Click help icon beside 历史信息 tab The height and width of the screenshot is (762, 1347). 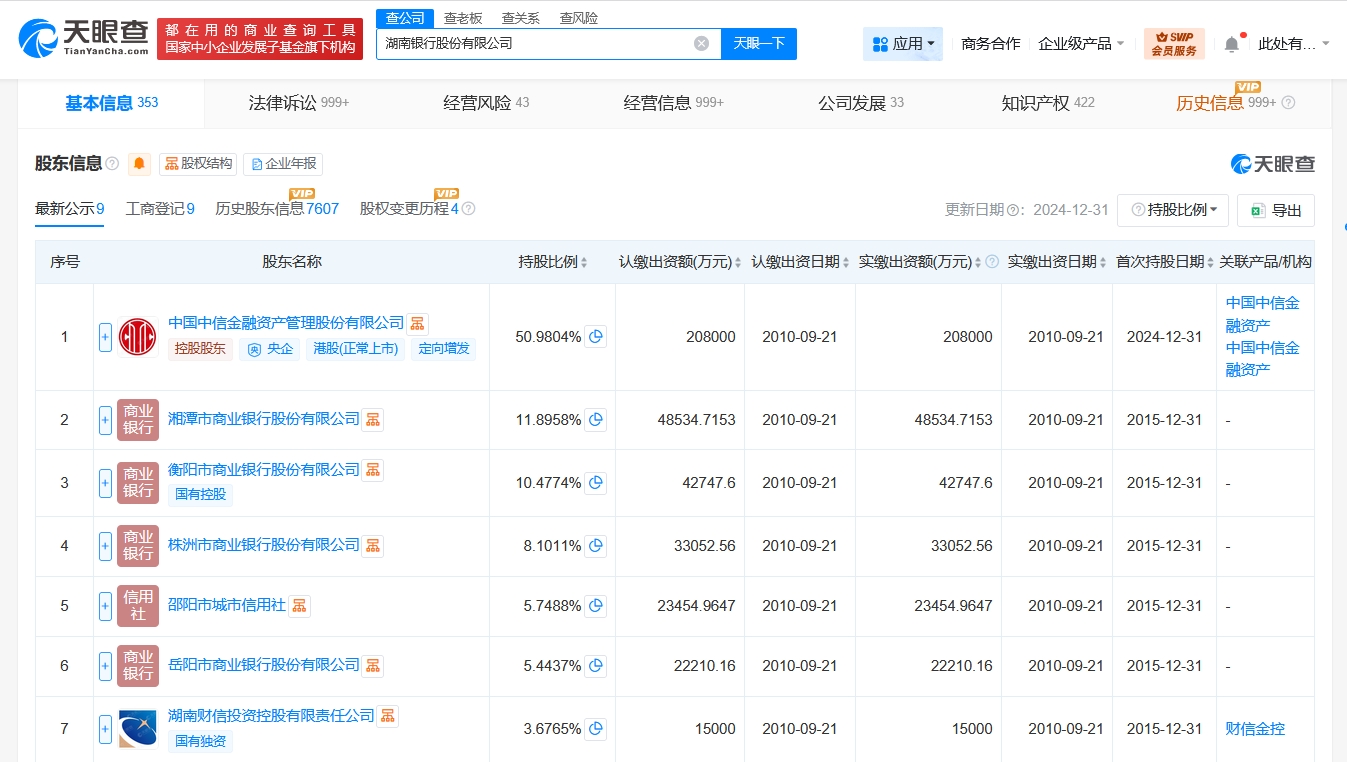click(1288, 103)
